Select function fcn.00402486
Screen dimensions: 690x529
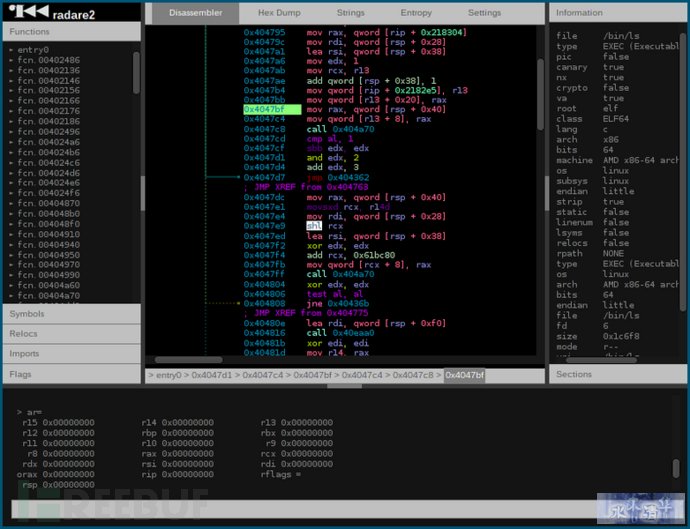pyautogui.click(x=48, y=60)
